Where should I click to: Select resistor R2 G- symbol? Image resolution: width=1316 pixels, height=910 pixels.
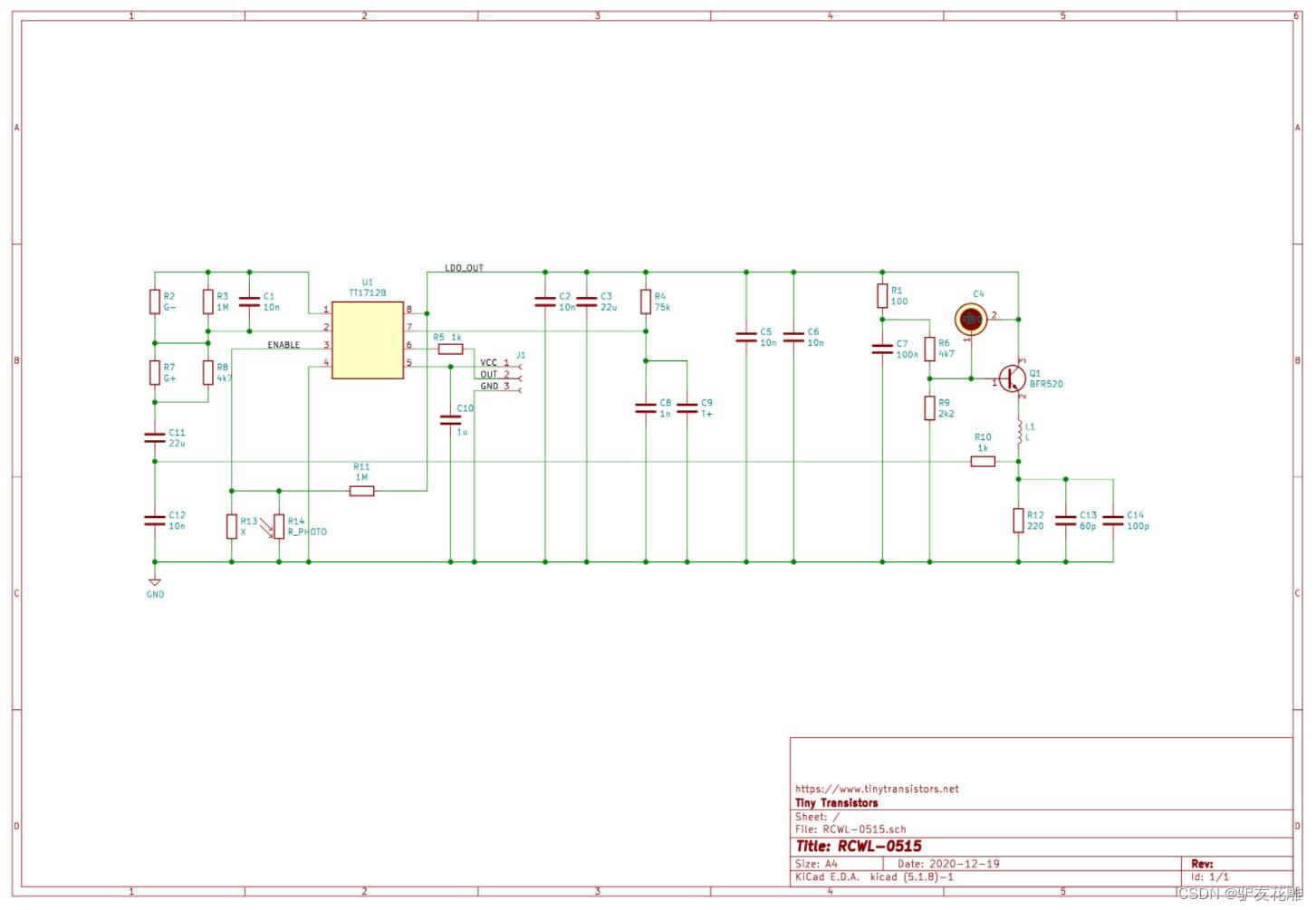point(155,302)
